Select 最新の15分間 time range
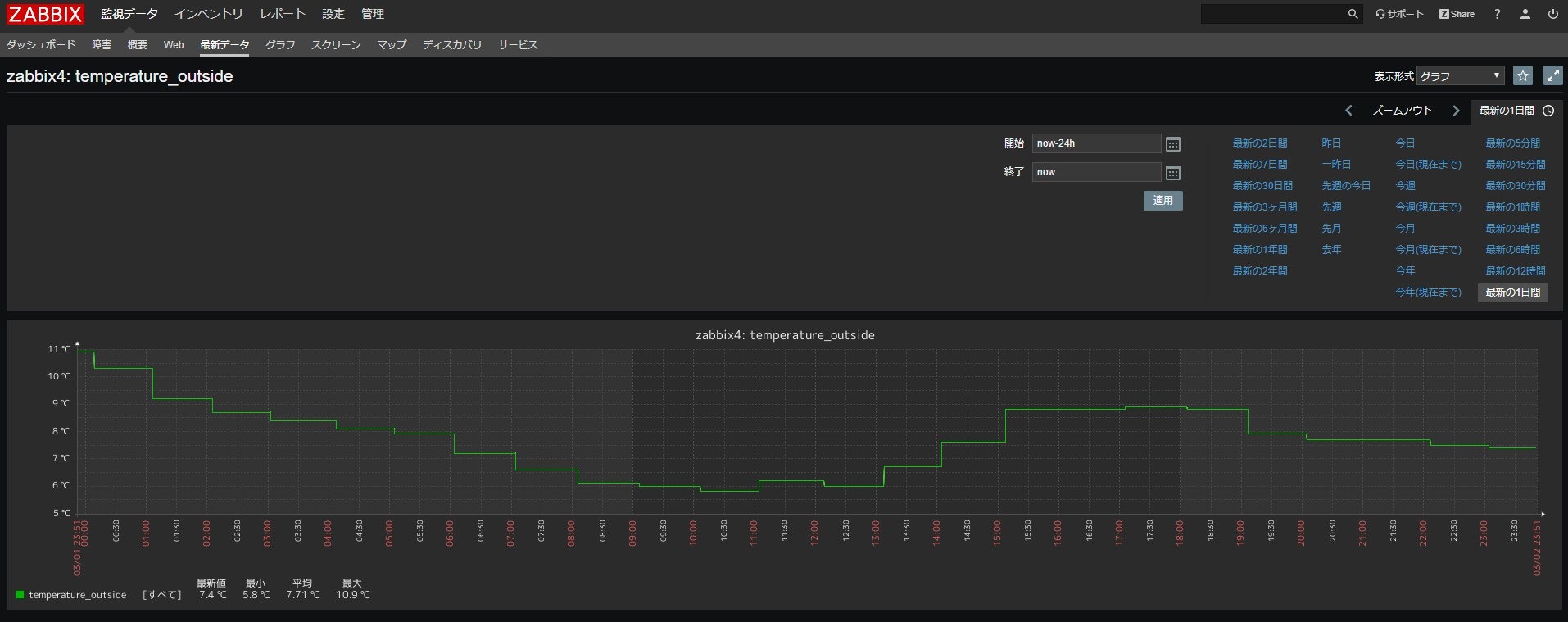 pos(1516,165)
